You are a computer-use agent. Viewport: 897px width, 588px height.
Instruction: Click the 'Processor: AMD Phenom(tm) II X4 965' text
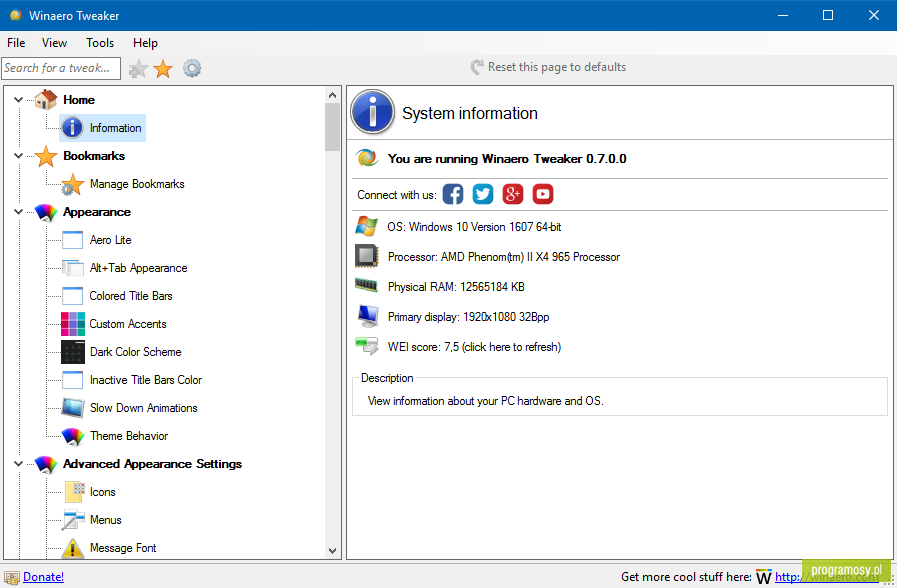504,257
